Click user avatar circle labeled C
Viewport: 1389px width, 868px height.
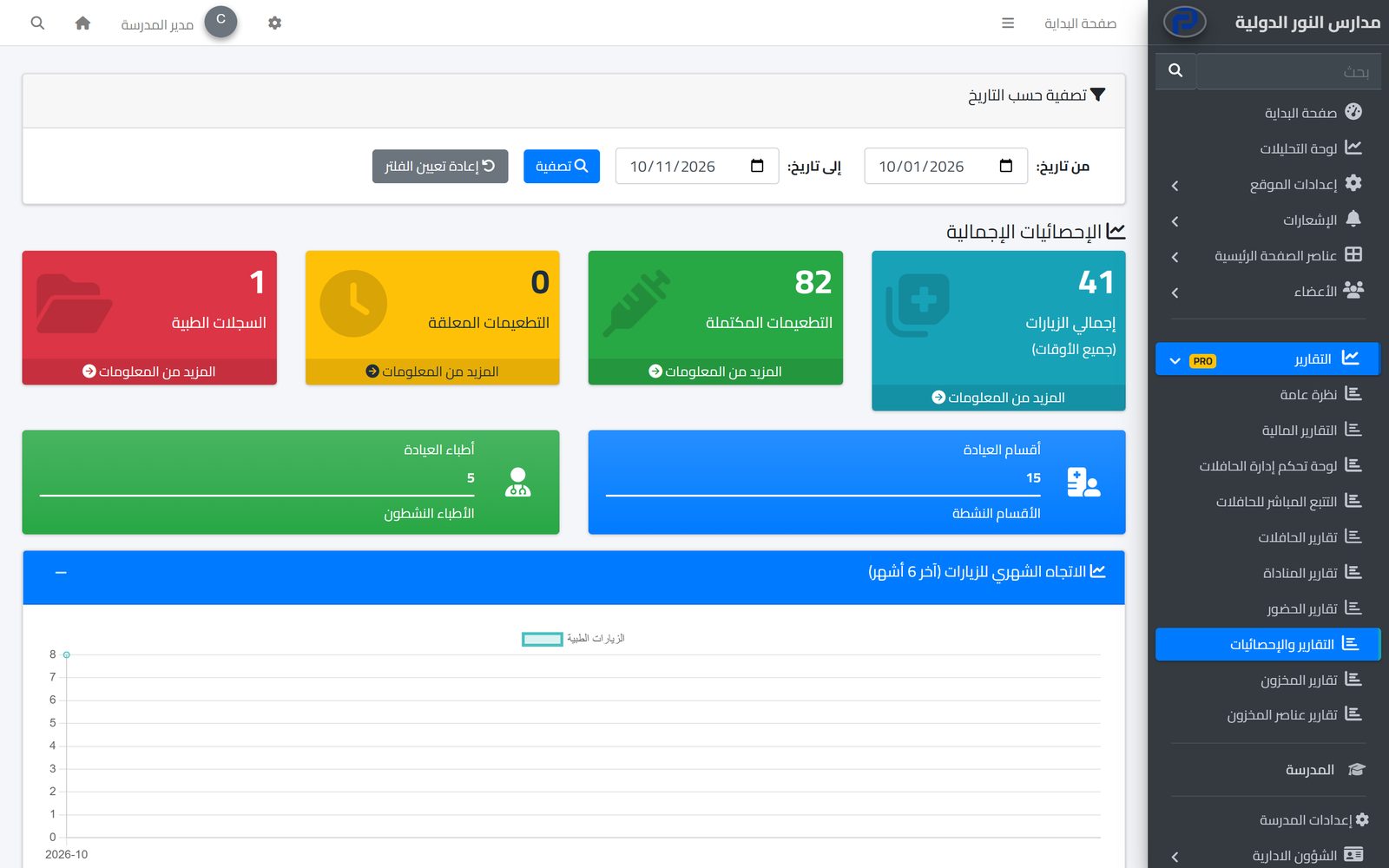(221, 22)
